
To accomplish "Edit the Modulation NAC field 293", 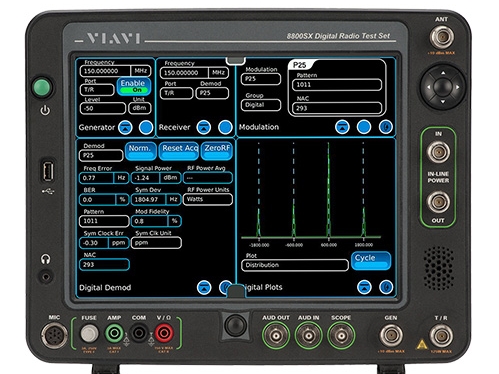I will pos(337,108).
